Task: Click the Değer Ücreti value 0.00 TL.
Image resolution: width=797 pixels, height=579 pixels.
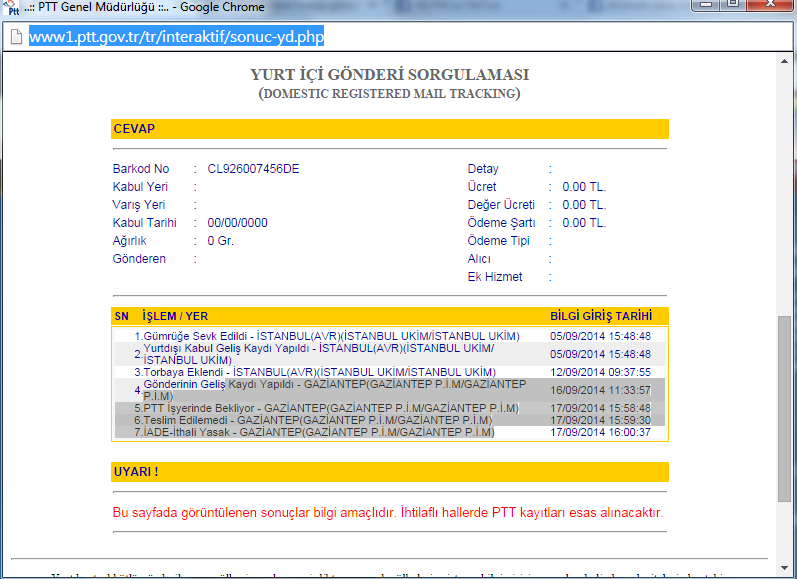Action: [584, 205]
